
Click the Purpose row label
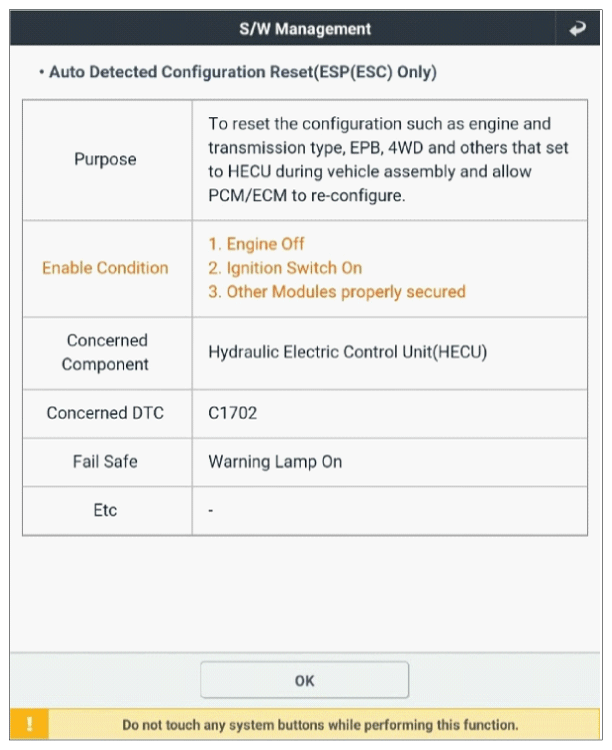[x=105, y=159]
